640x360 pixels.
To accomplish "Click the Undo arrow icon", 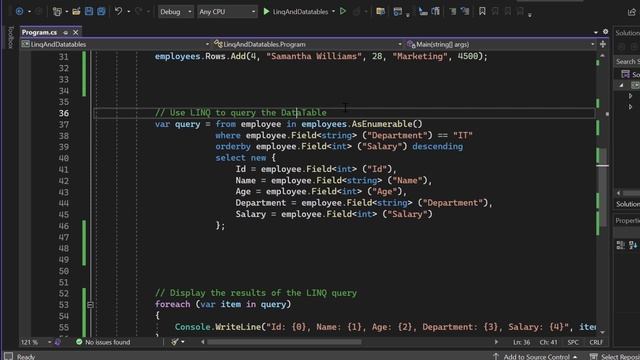I will [118, 11].
